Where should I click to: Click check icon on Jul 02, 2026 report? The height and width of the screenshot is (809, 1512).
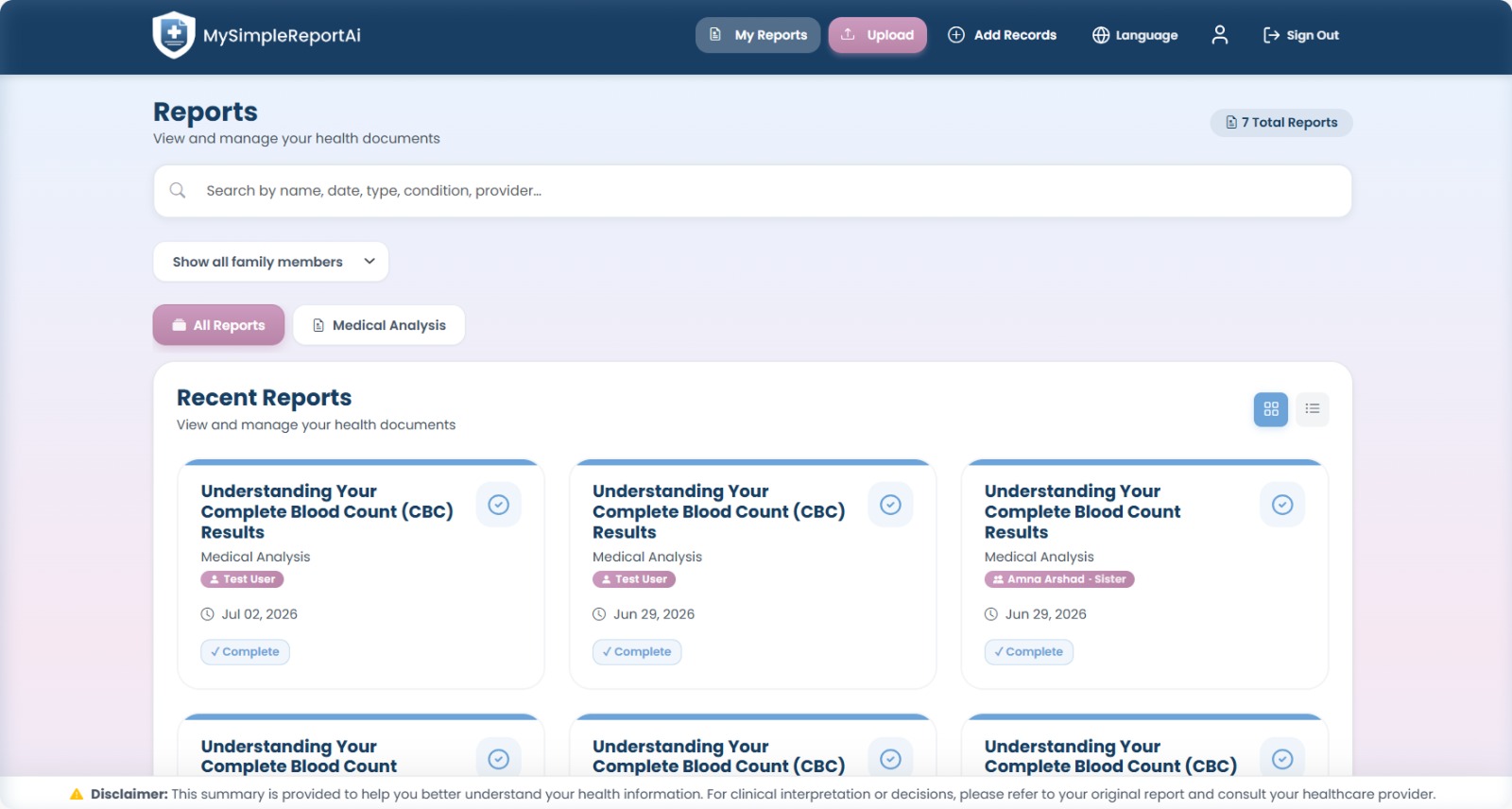pyautogui.click(x=499, y=505)
